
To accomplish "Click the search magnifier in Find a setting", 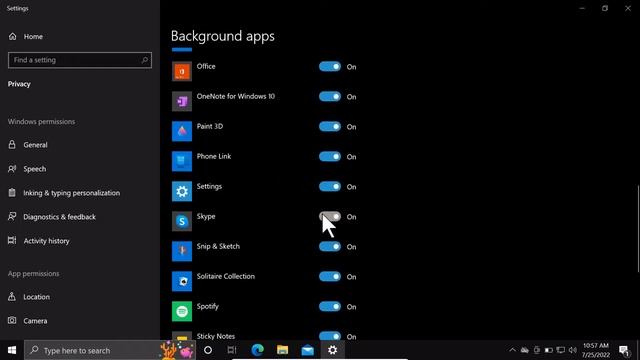I will click(144, 60).
